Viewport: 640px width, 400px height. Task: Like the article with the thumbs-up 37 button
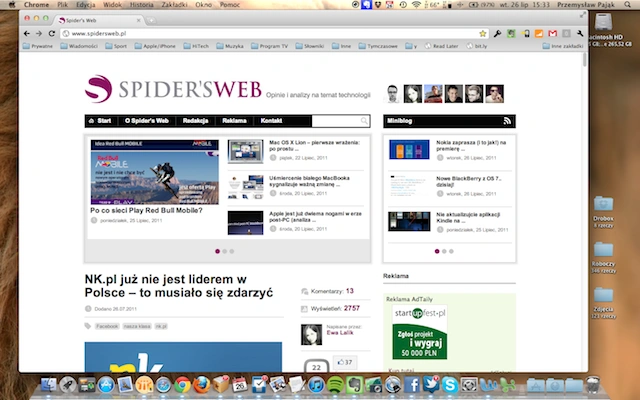click(x=345, y=362)
